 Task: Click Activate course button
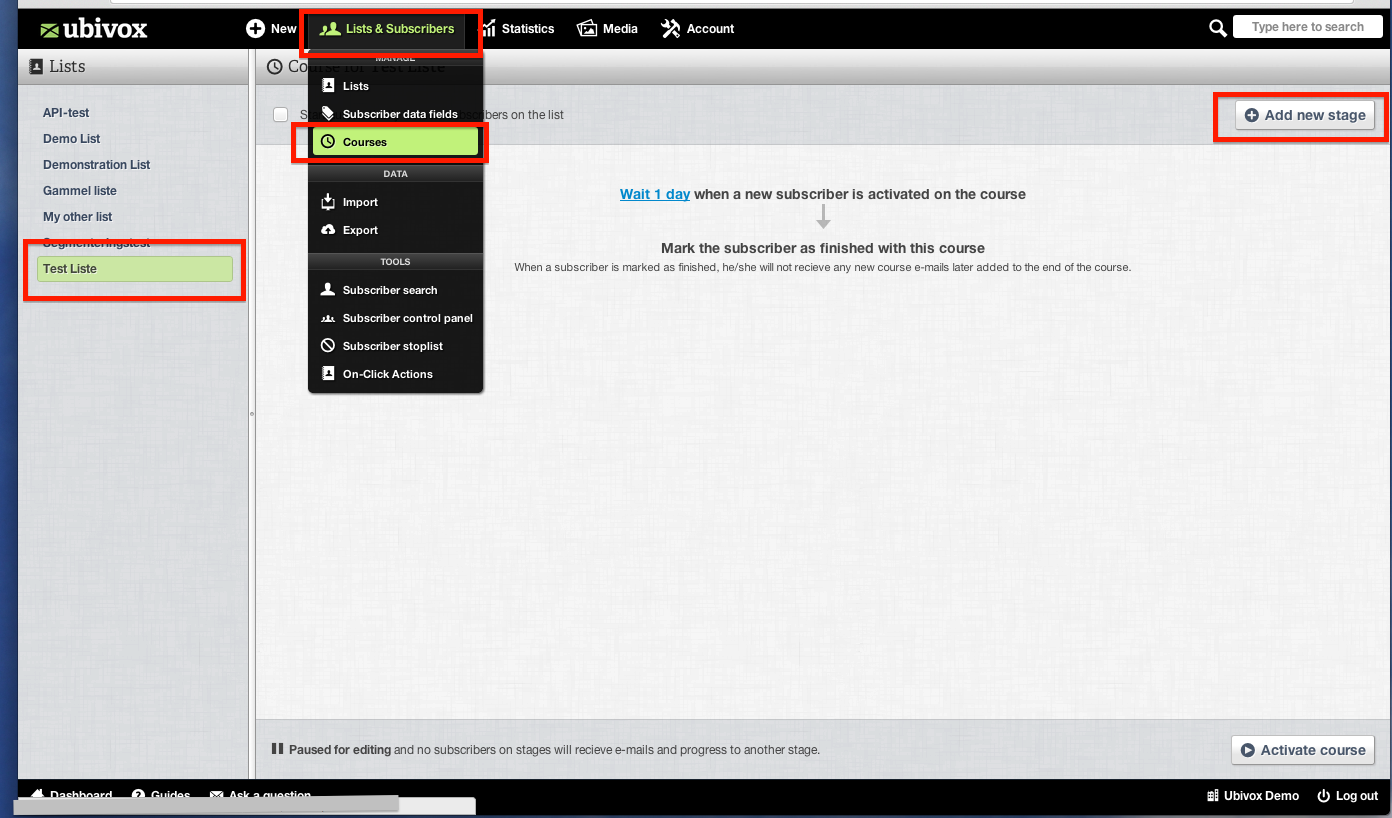point(1303,750)
